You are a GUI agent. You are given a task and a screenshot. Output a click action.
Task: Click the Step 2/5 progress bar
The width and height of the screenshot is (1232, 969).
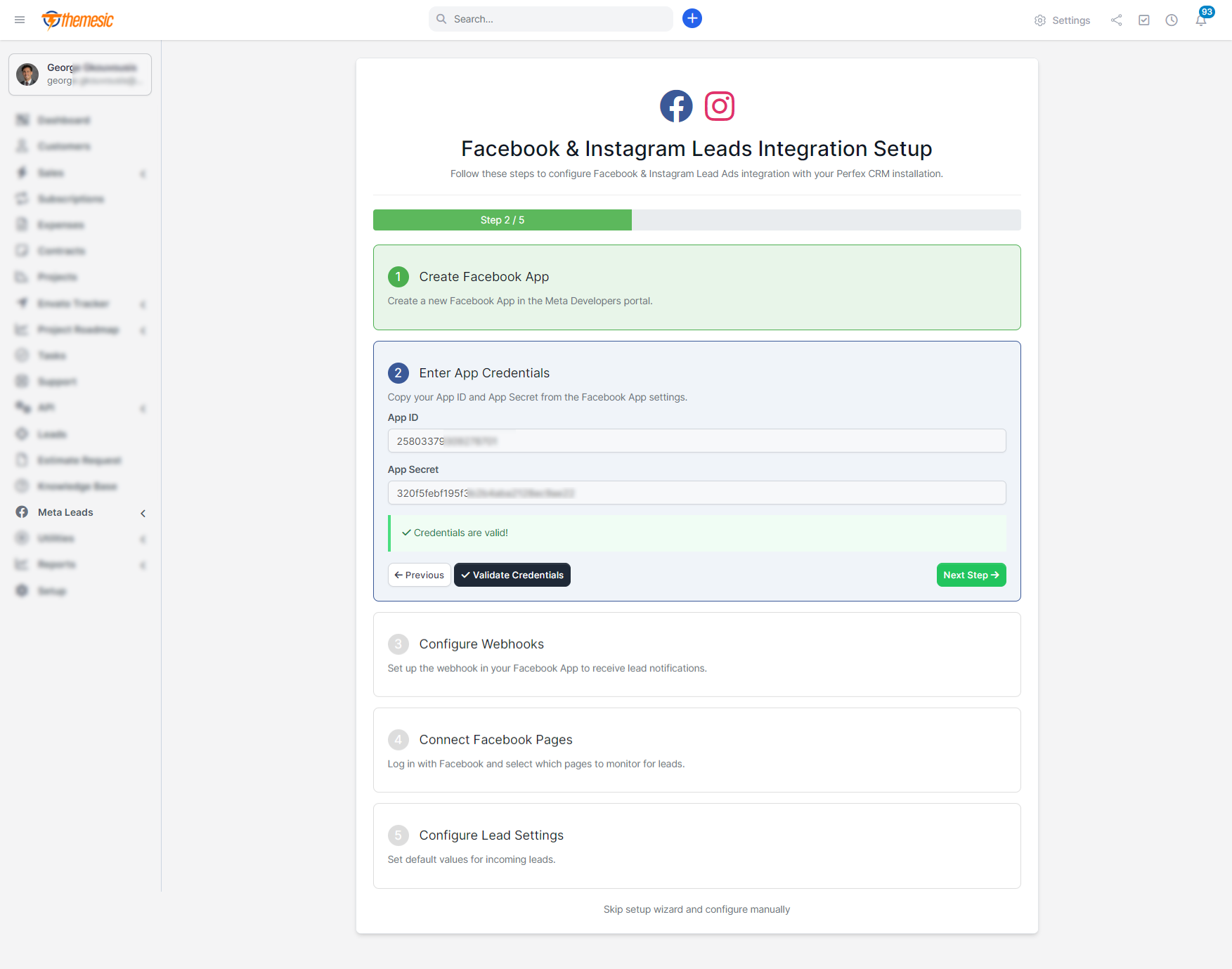point(502,219)
